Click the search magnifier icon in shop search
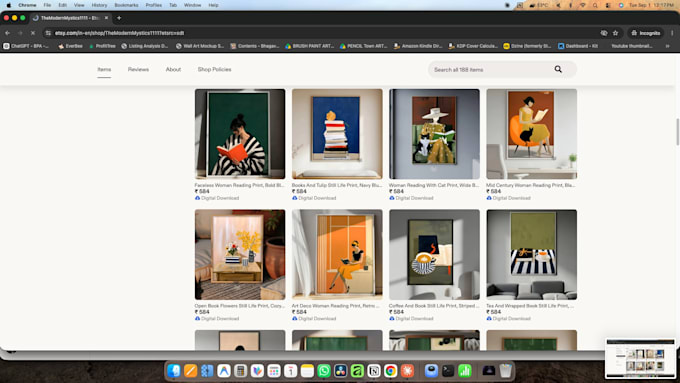Viewport: 680px width, 383px height. point(558,69)
